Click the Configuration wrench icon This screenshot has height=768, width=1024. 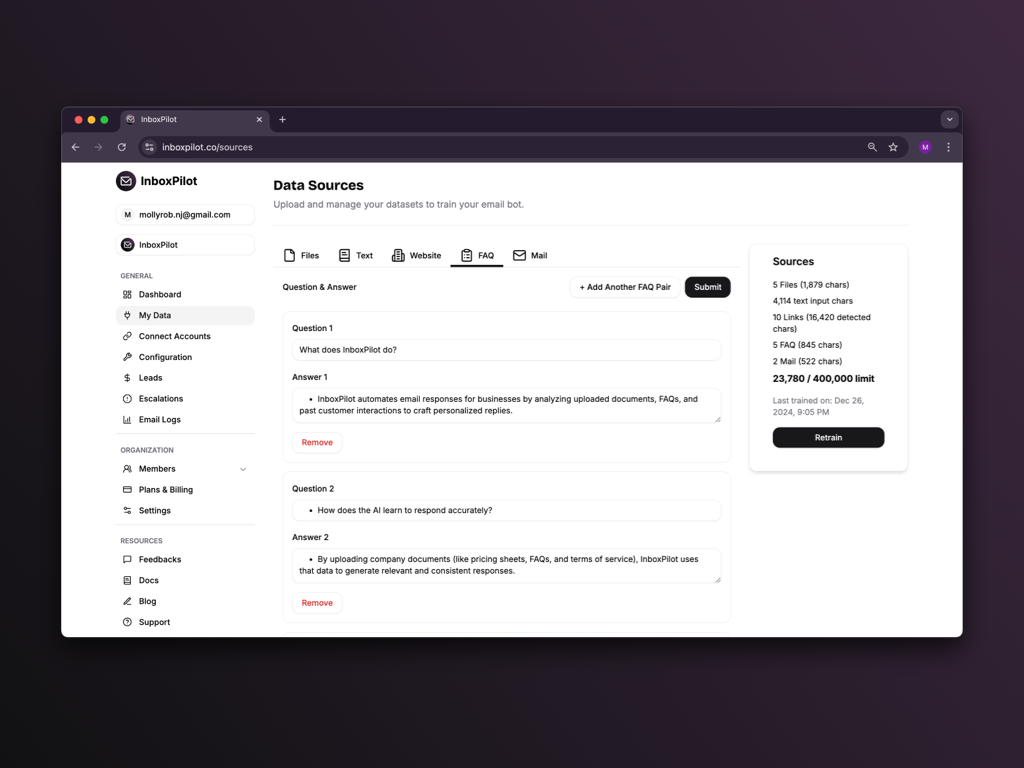[x=127, y=357]
